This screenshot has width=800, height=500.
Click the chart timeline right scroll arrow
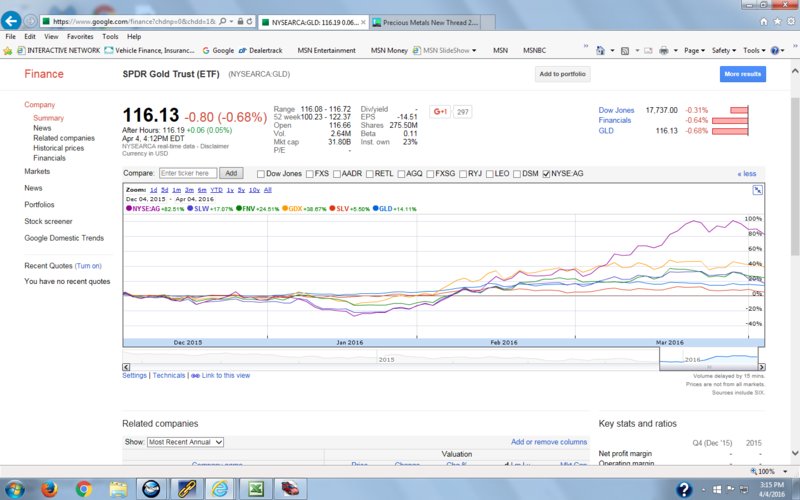tap(761, 367)
